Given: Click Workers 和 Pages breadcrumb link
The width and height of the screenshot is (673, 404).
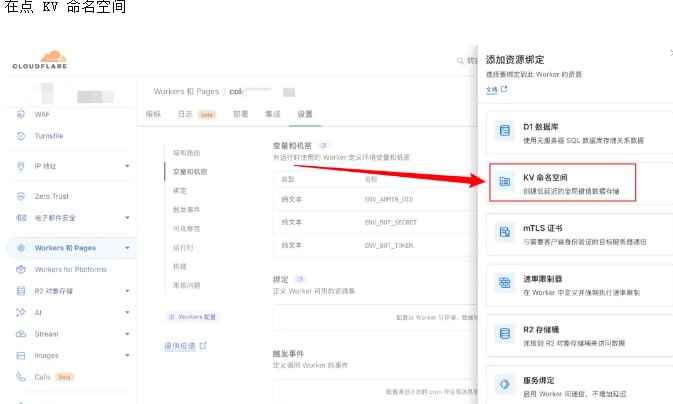Looking at the screenshot, I should 186,91.
